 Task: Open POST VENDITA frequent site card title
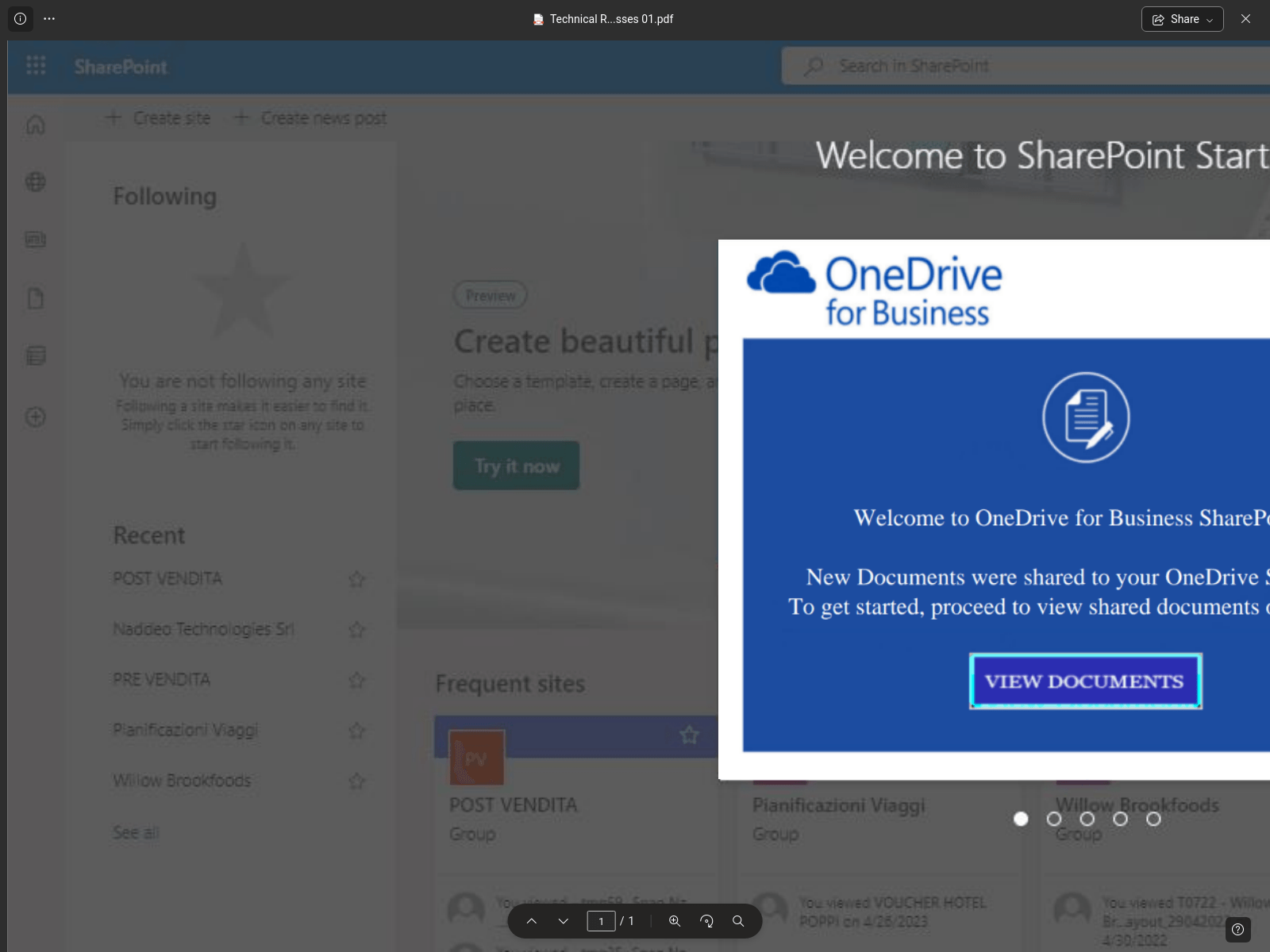pyautogui.click(x=514, y=805)
